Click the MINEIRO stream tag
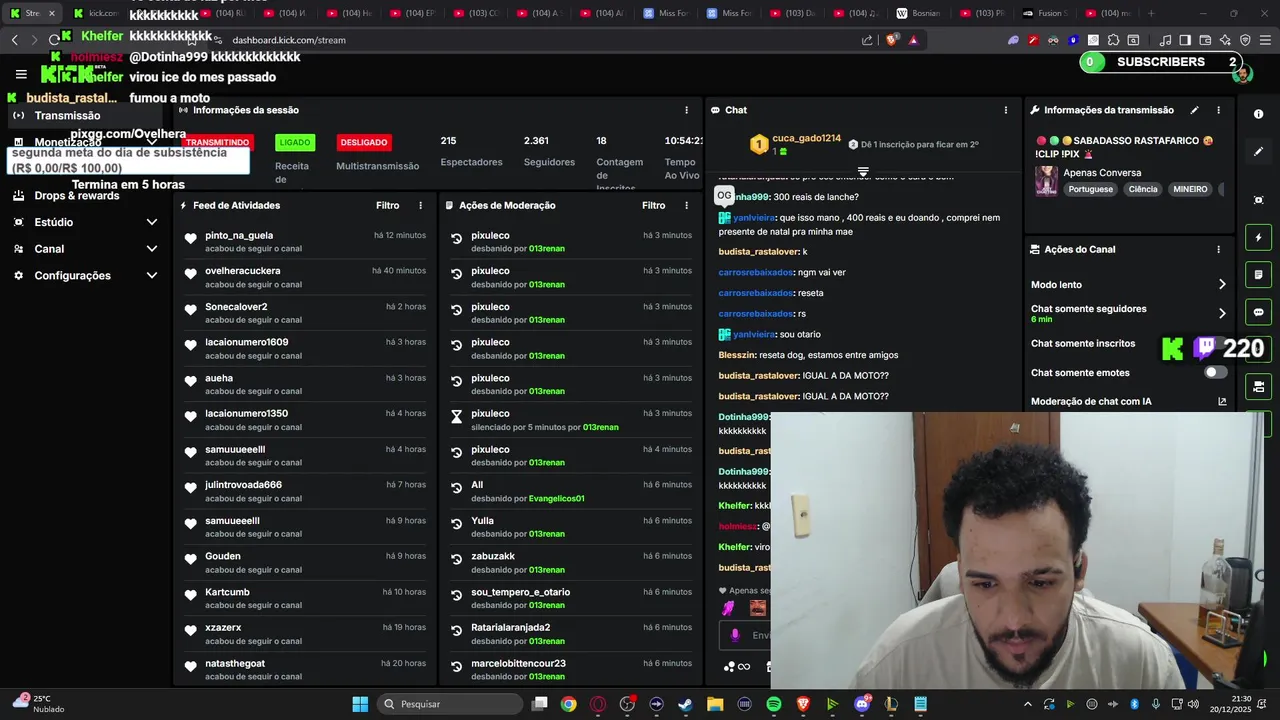Image resolution: width=1280 pixels, height=720 pixels. 1190,189
